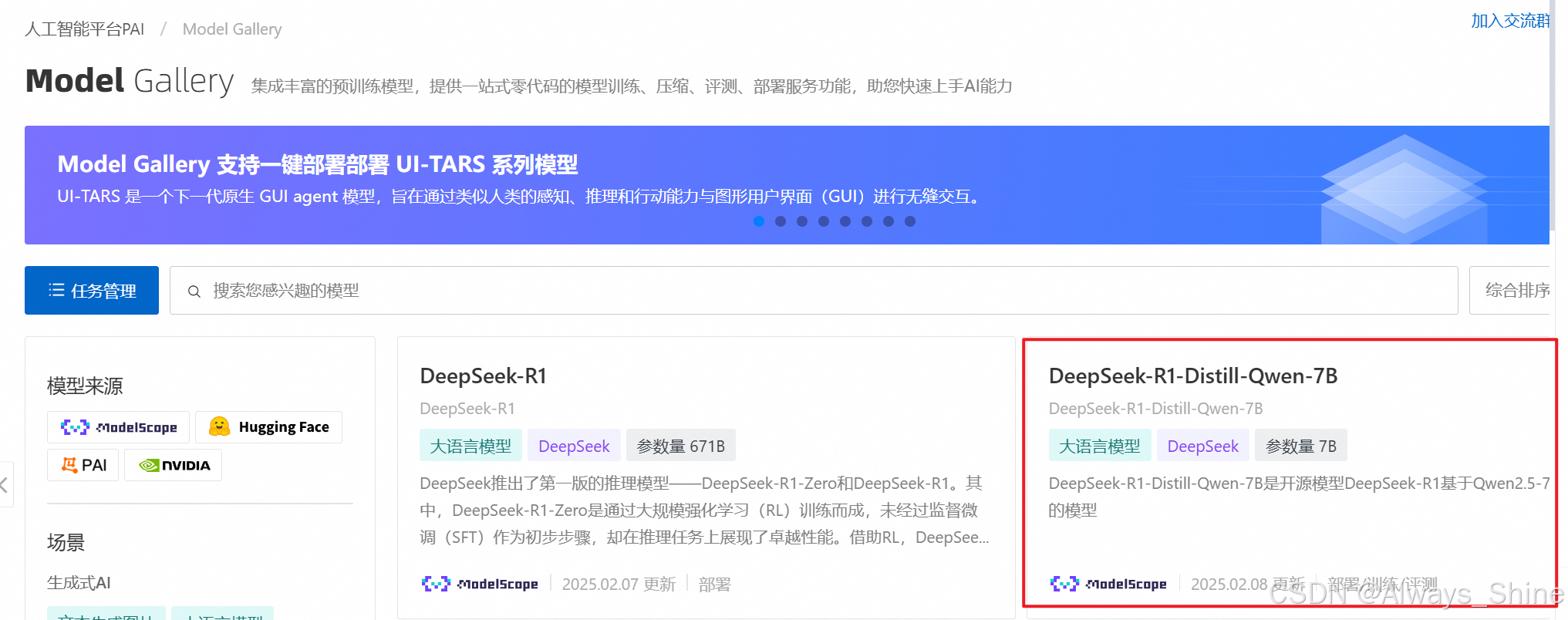Screen dimensions: 1568x620
Task: Click the search magnifier icon
Action: 194,291
